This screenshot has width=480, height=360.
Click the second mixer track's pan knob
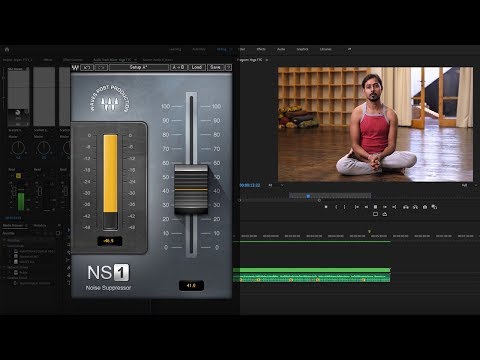[44, 148]
